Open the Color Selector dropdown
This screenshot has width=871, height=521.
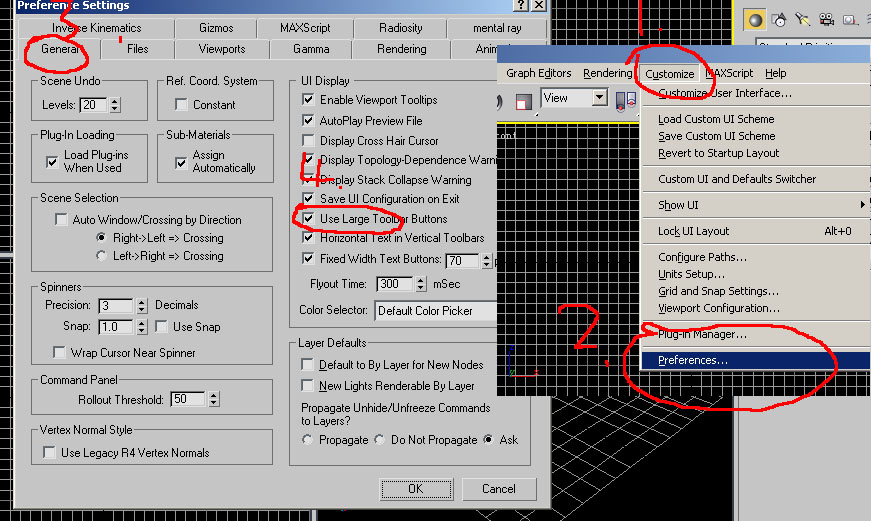click(x=436, y=310)
